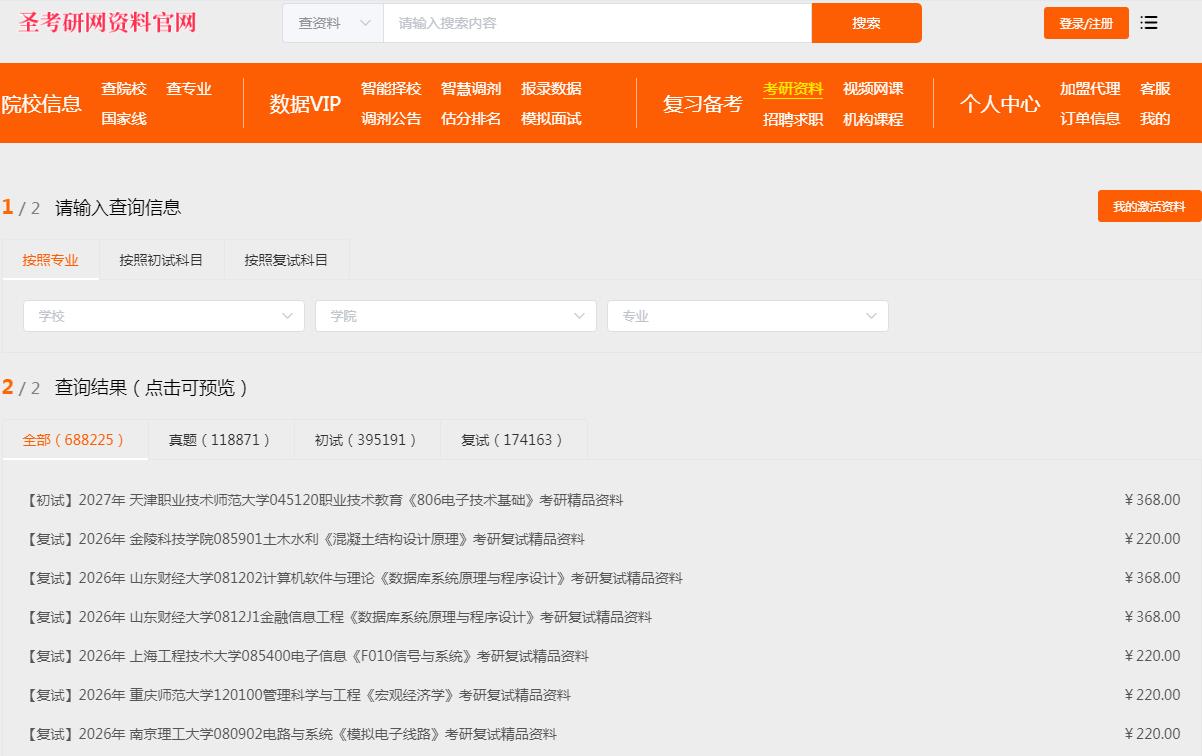
Task: Open 查院校 in the navigation
Action: 124,88
